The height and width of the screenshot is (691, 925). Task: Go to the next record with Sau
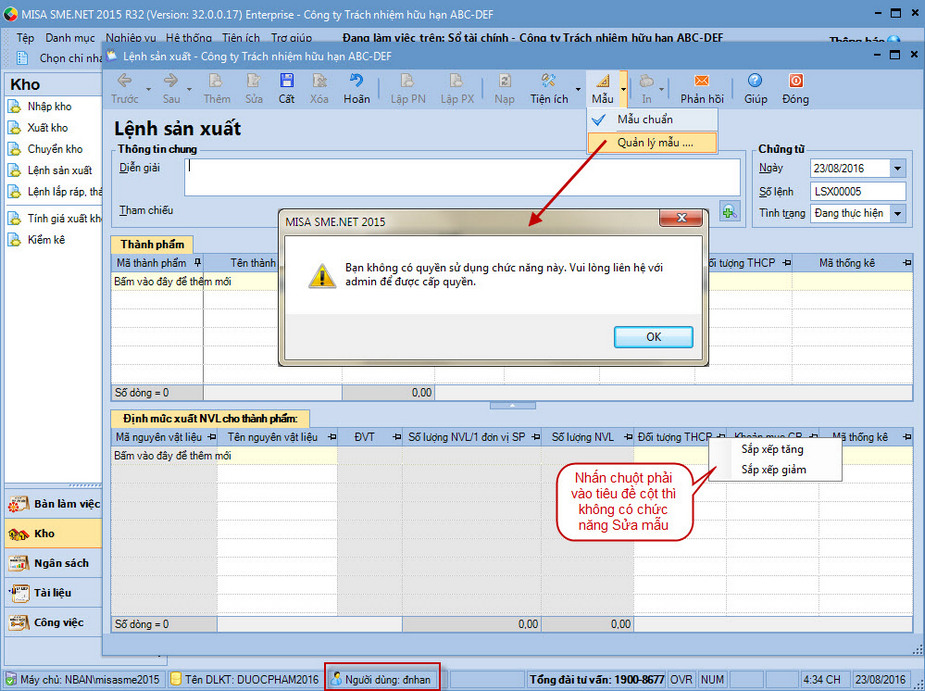click(171, 89)
